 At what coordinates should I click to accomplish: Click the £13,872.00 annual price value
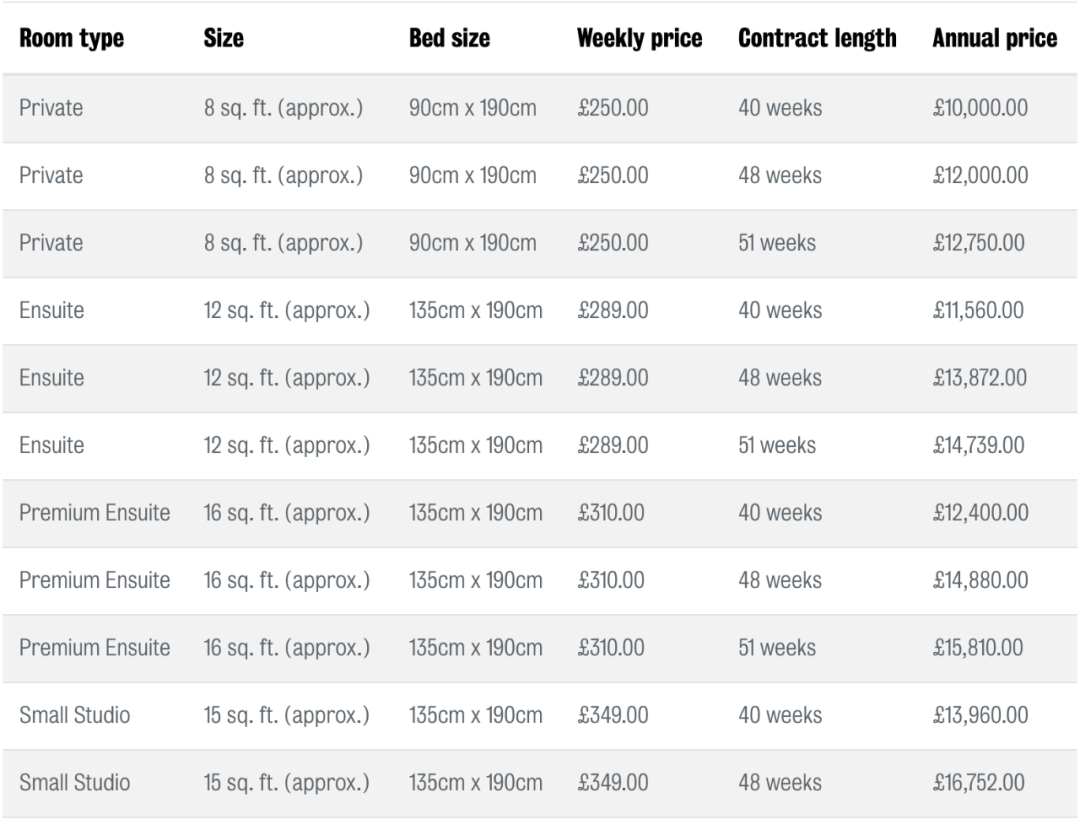(x=978, y=378)
